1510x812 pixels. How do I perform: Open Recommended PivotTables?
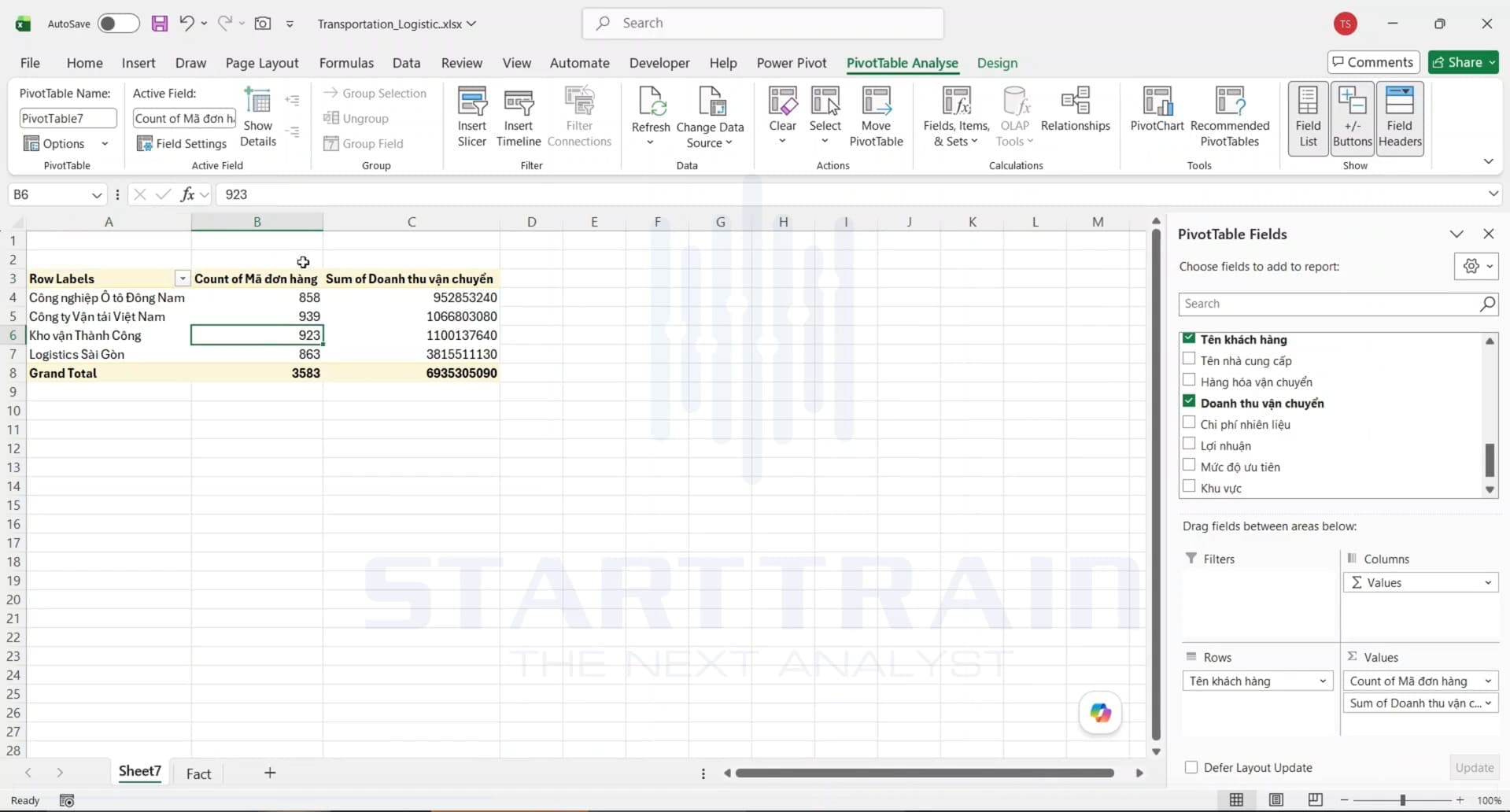(x=1230, y=117)
